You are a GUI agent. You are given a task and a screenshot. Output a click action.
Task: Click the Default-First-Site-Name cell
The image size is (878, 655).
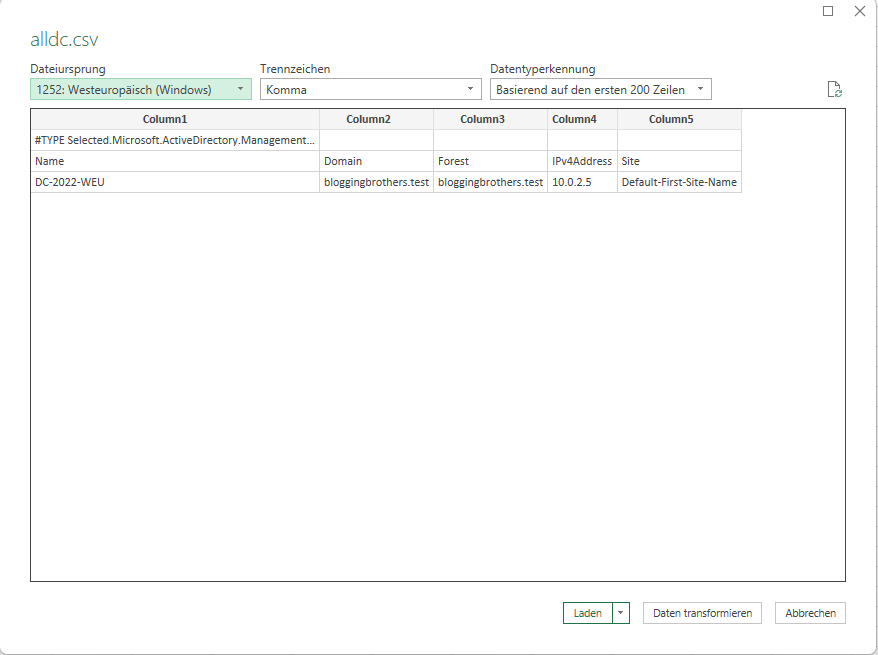coord(679,182)
